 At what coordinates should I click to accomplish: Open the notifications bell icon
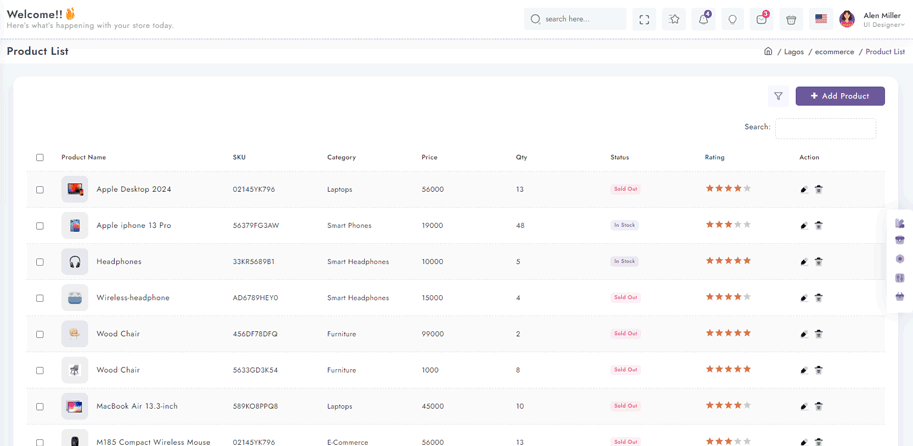point(703,19)
